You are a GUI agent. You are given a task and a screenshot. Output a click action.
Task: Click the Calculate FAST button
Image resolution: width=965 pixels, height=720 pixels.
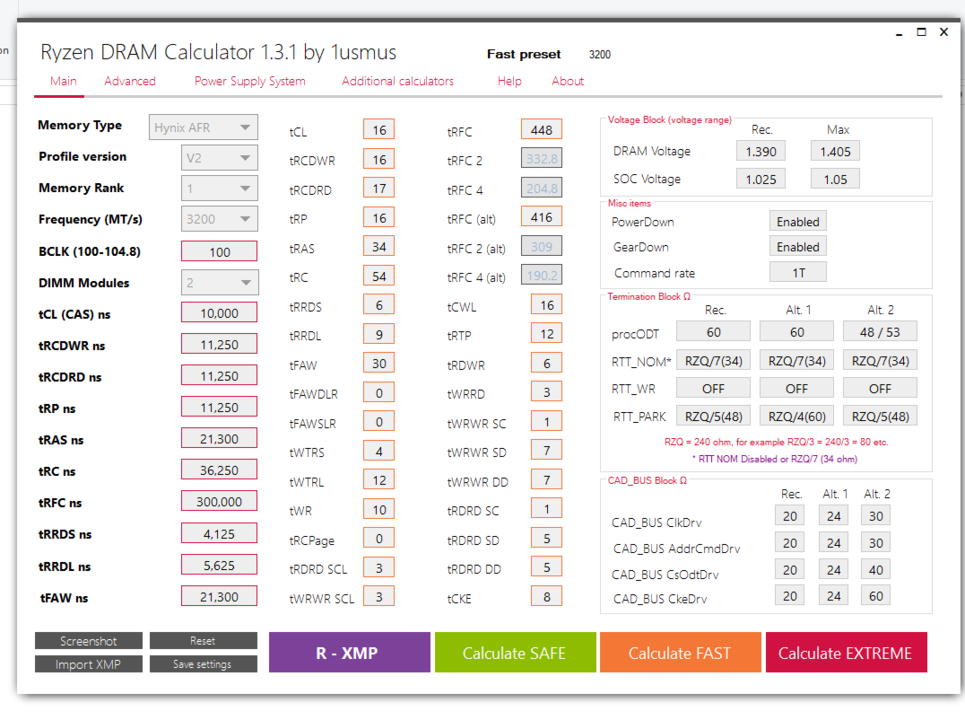(680, 652)
